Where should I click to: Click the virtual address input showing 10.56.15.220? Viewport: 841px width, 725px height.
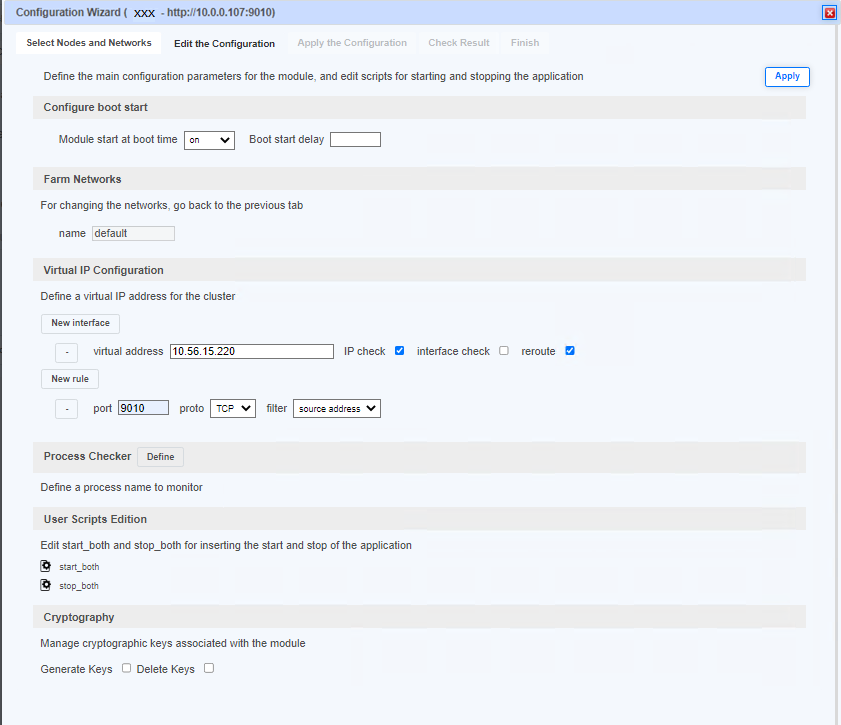point(251,351)
